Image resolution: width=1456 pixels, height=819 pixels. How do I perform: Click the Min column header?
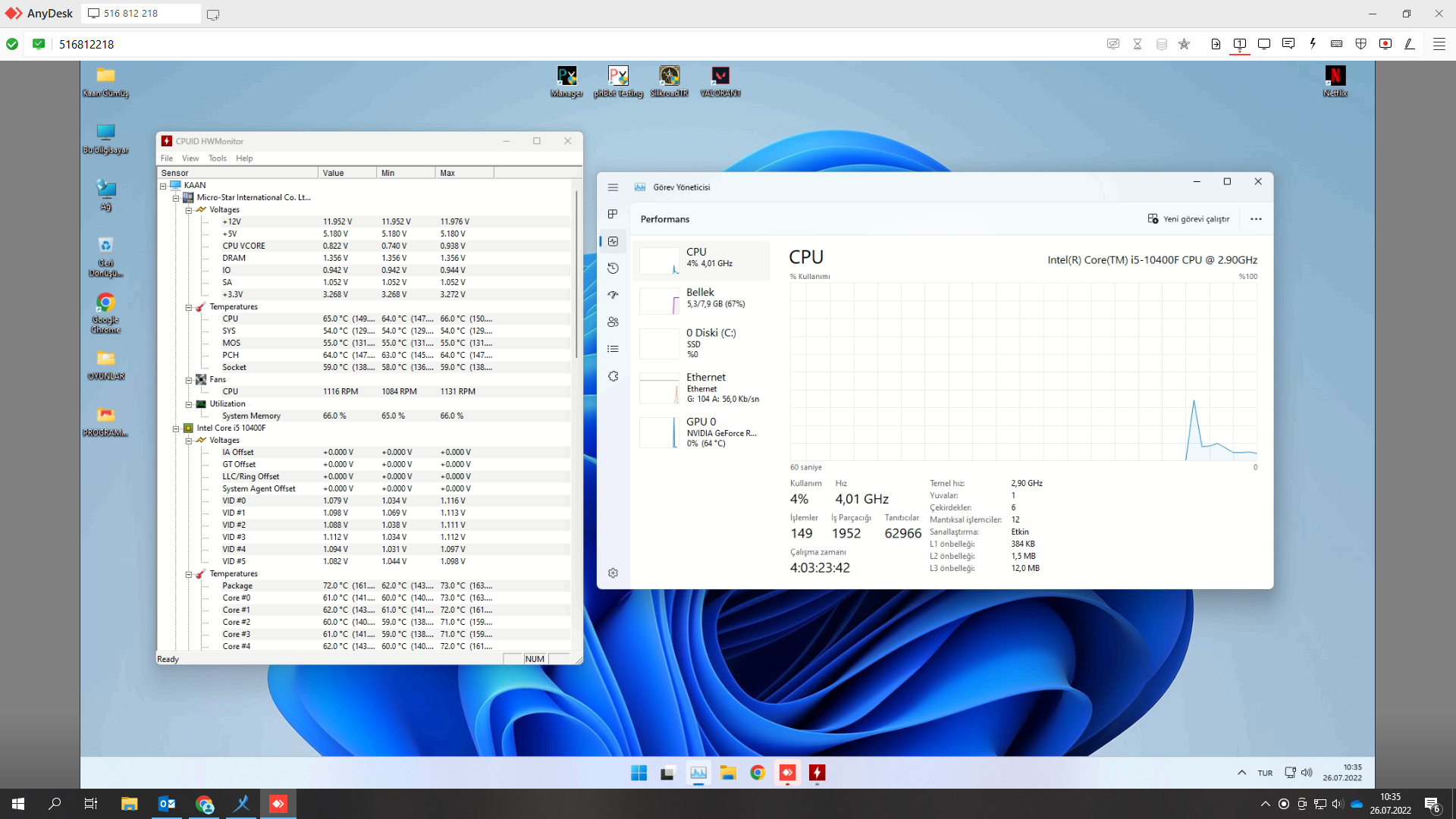coord(406,173)
